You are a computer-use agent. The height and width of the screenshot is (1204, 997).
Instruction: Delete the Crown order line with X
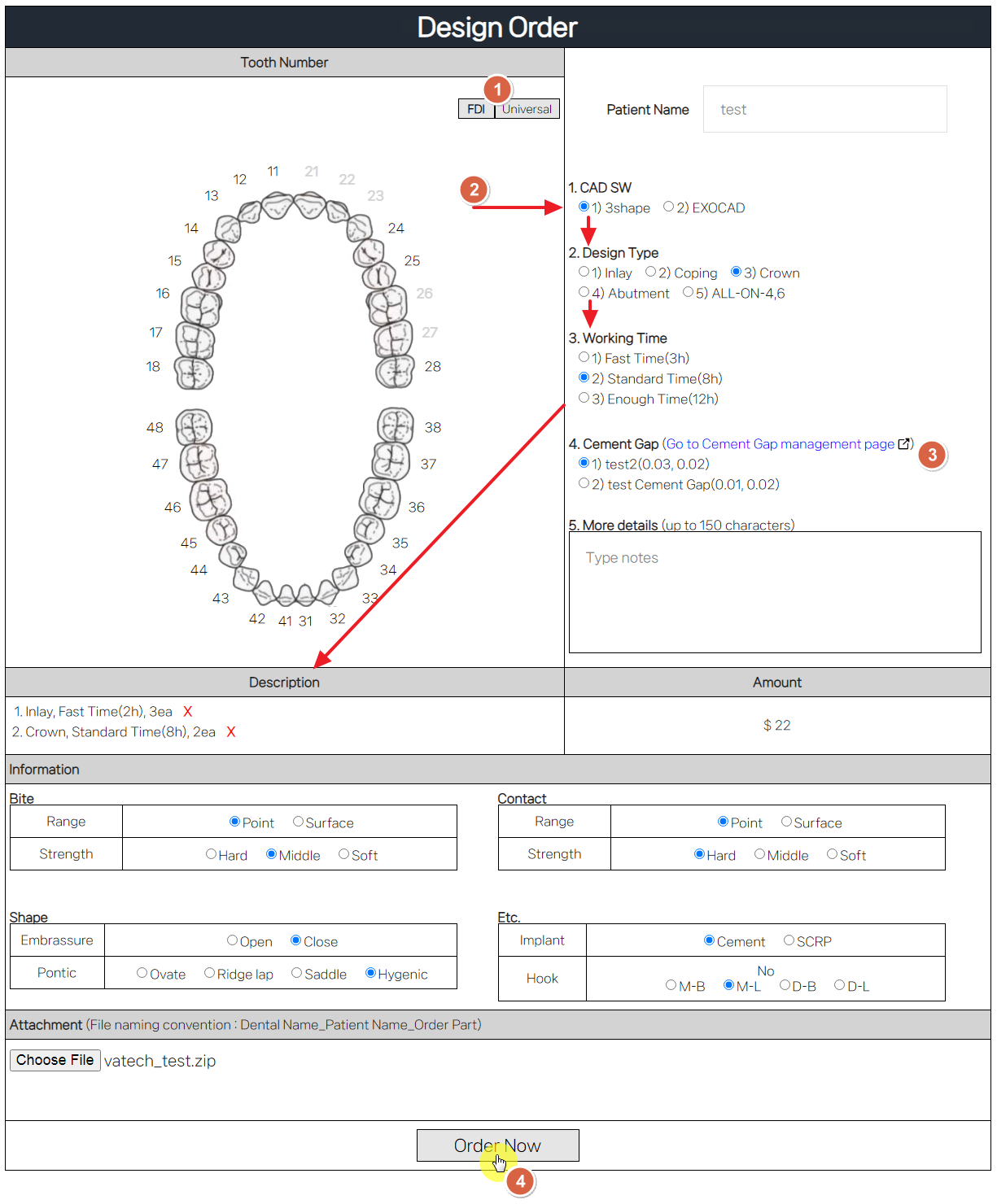tap(231, 732)
